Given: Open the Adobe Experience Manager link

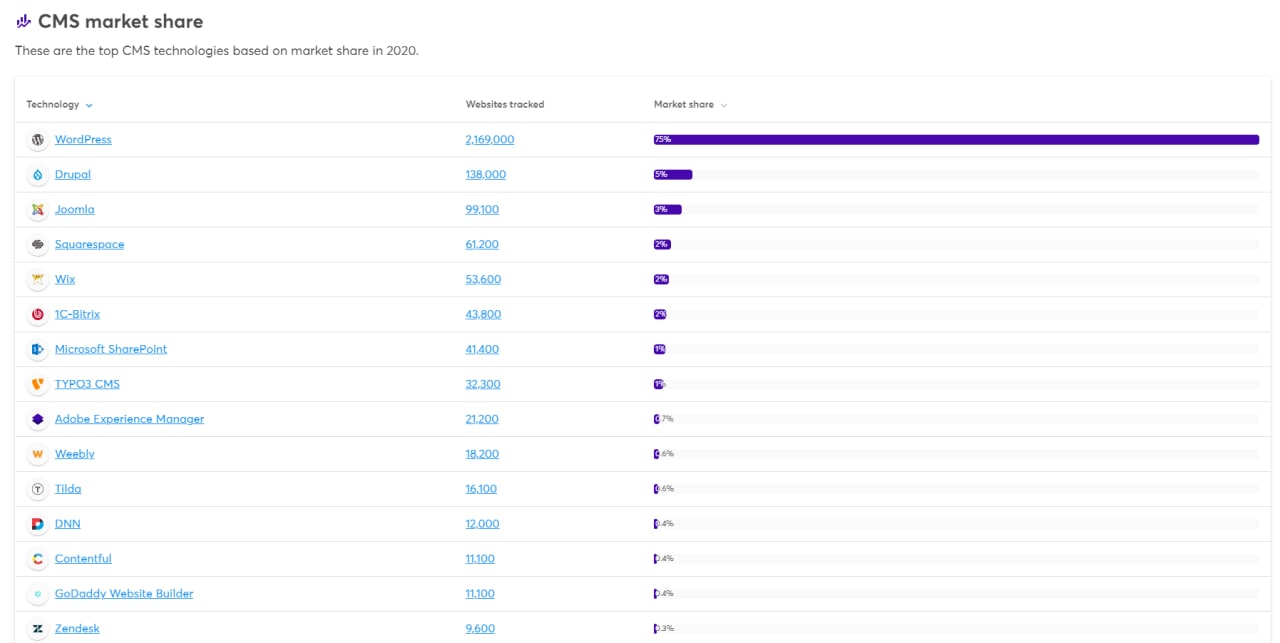Looking at the screenshot, I should [x=129, y=420].
